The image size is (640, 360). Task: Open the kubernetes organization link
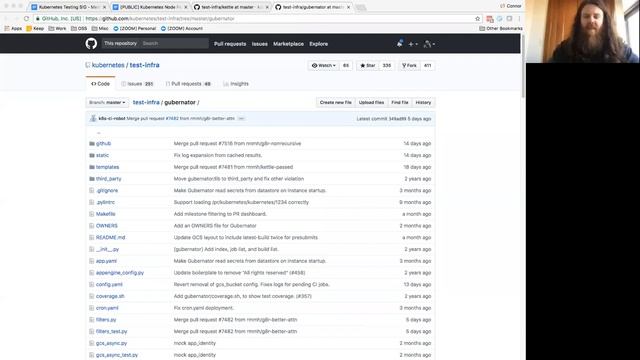(x=108, y=65)
